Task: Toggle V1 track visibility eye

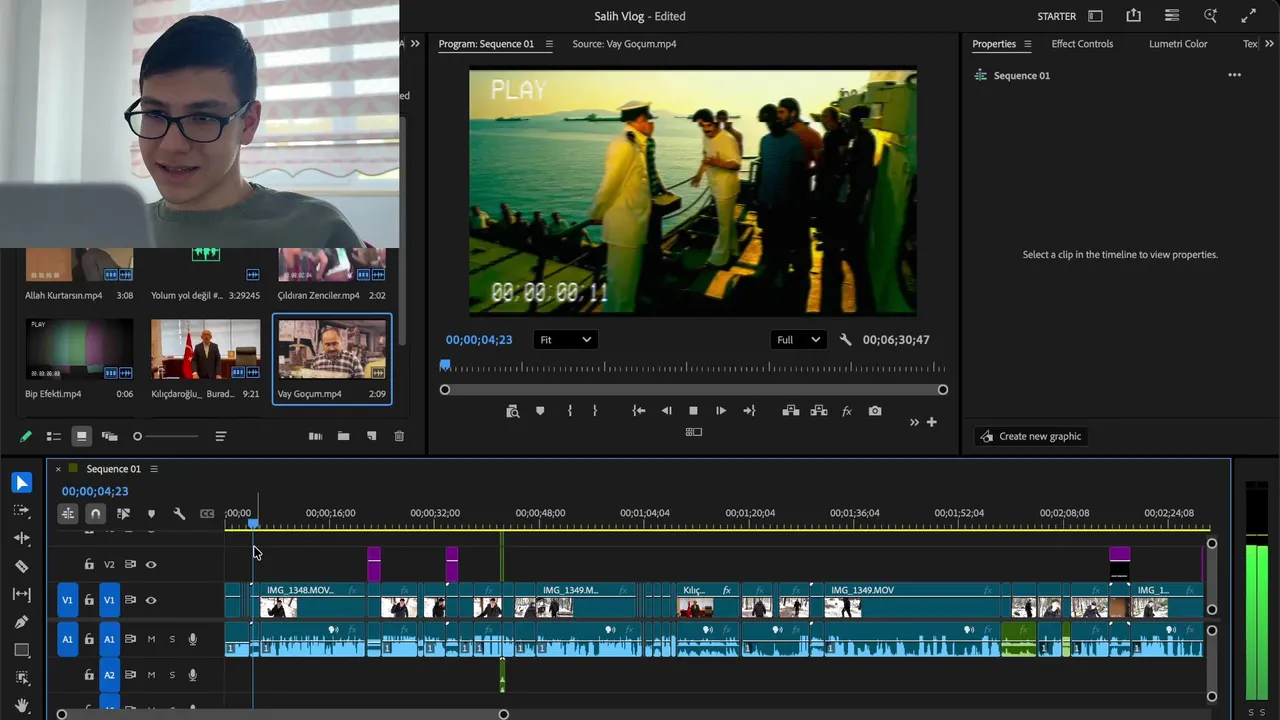Action: (x=151, y=600)
